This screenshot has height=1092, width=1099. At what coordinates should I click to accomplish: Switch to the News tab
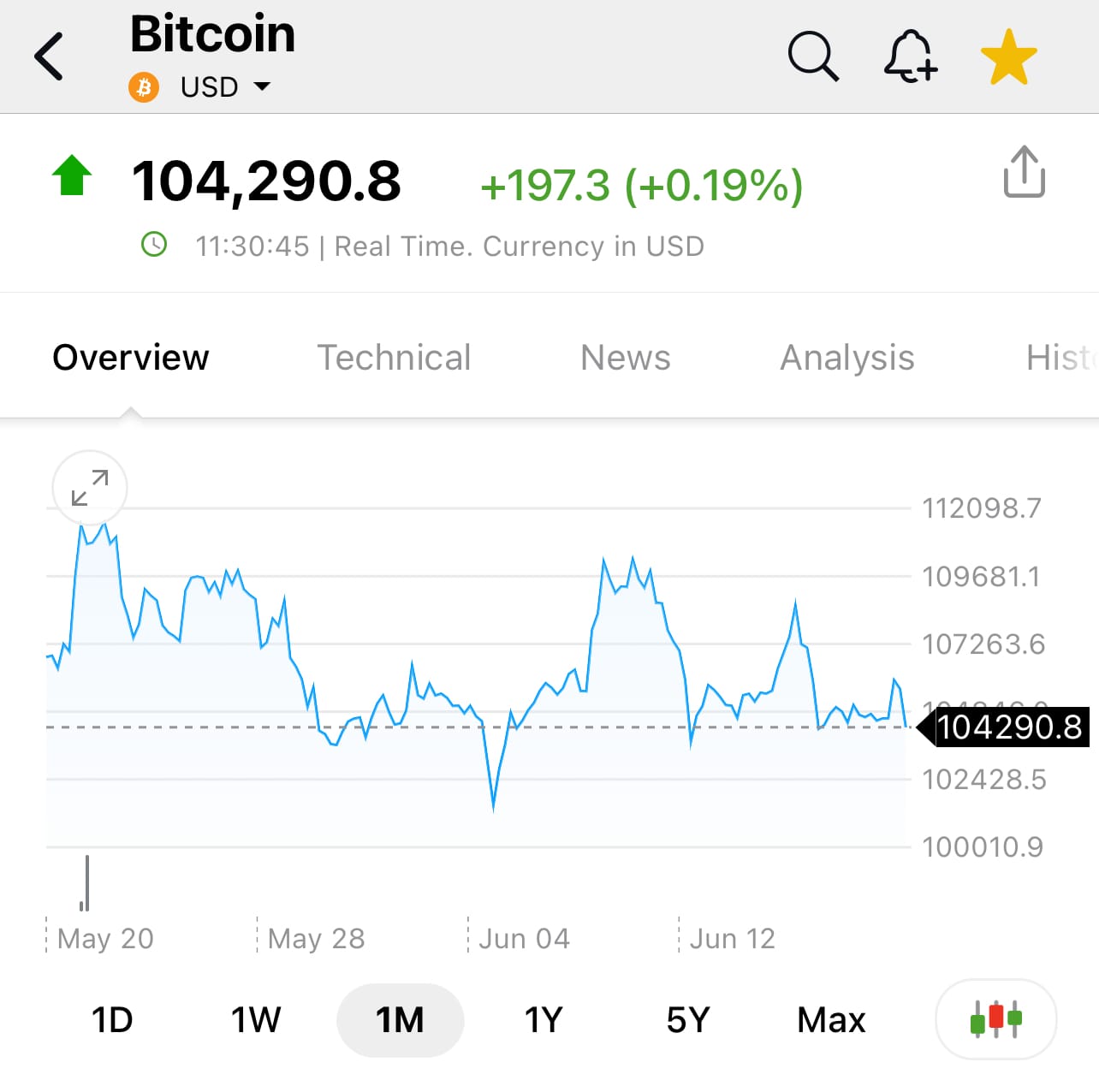coord(626,357)
